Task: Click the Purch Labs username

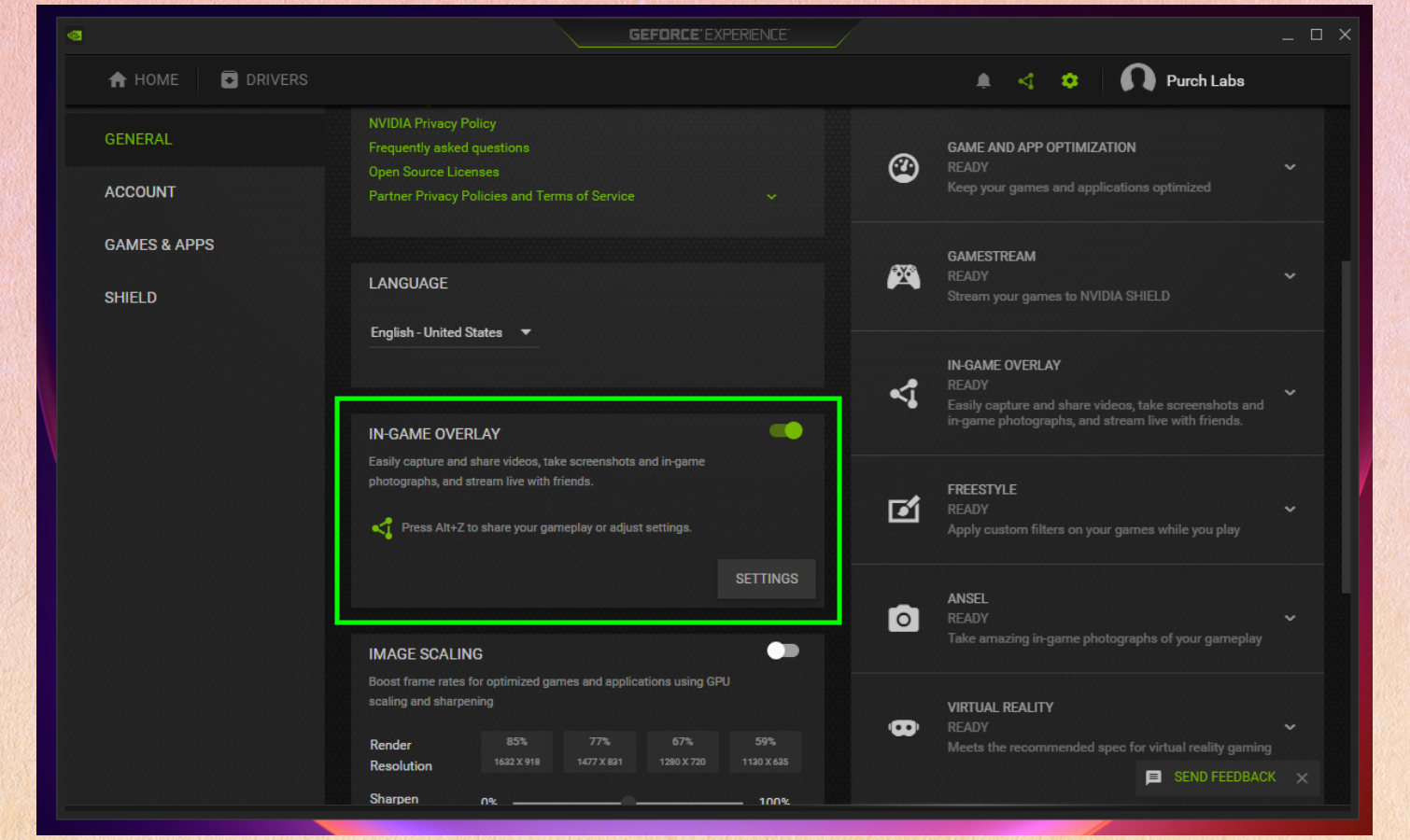Action: coord(1206,81)
